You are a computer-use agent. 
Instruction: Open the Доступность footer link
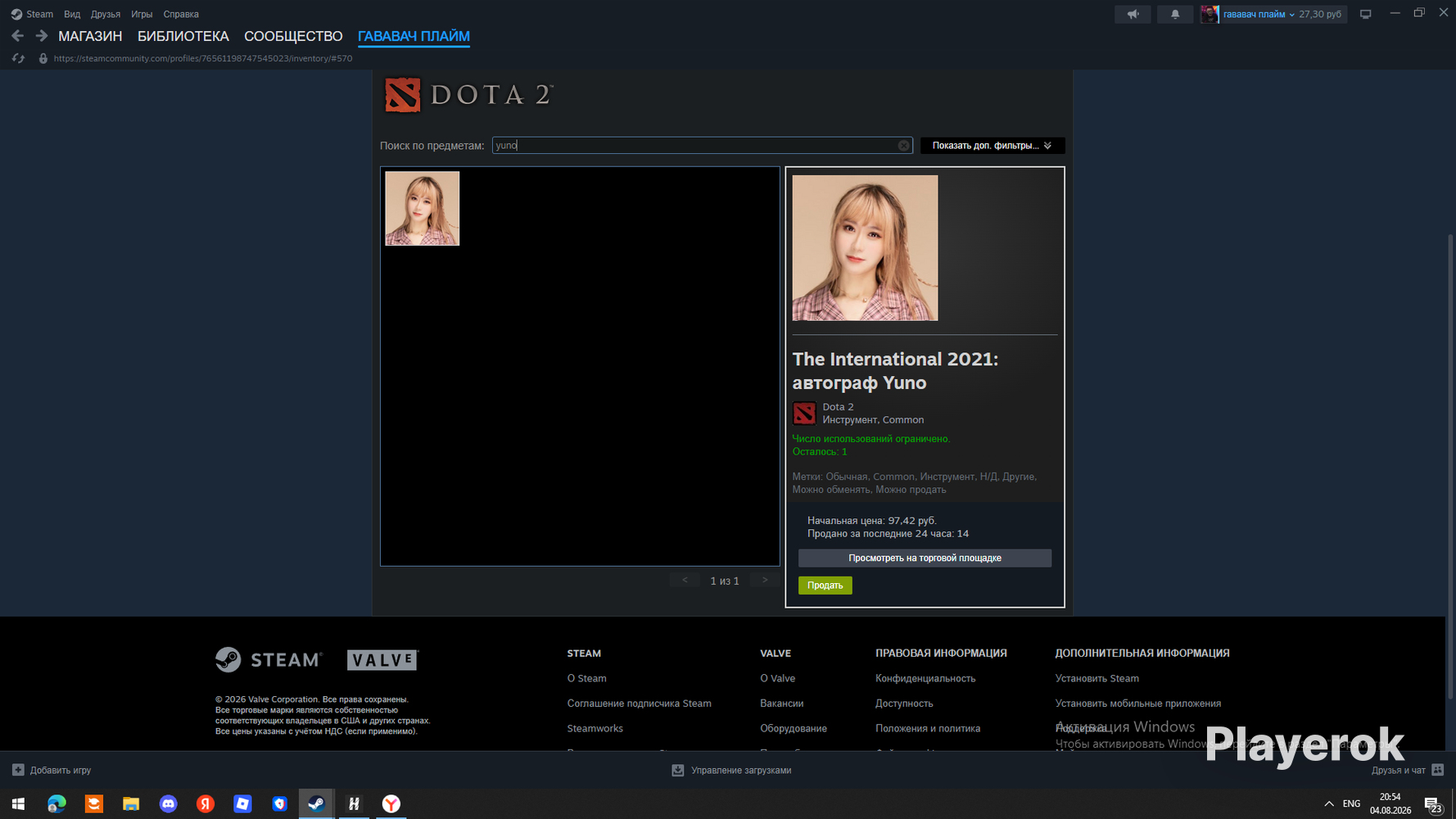[904, 704]
